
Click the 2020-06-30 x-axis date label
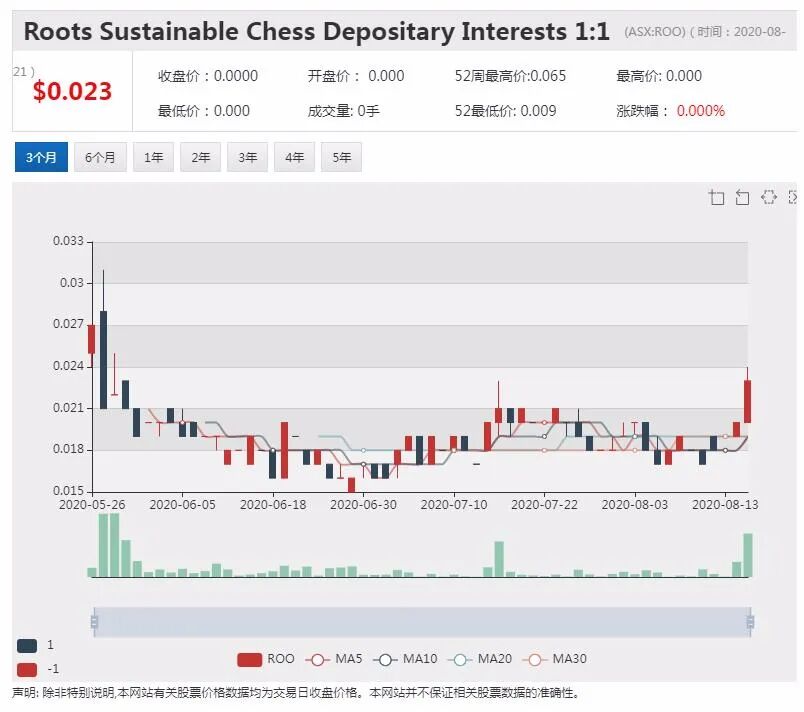pyautogui.click(x=364, y=505)
